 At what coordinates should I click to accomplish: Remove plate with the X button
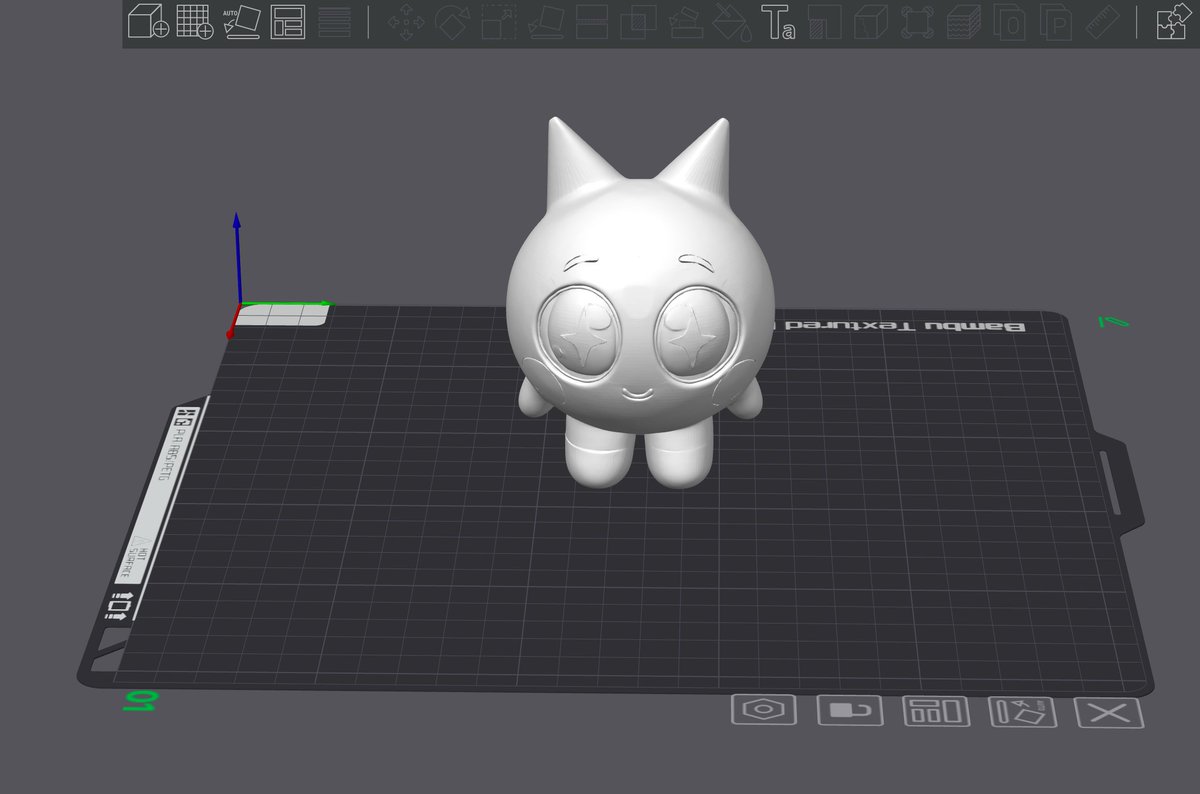1108,713
